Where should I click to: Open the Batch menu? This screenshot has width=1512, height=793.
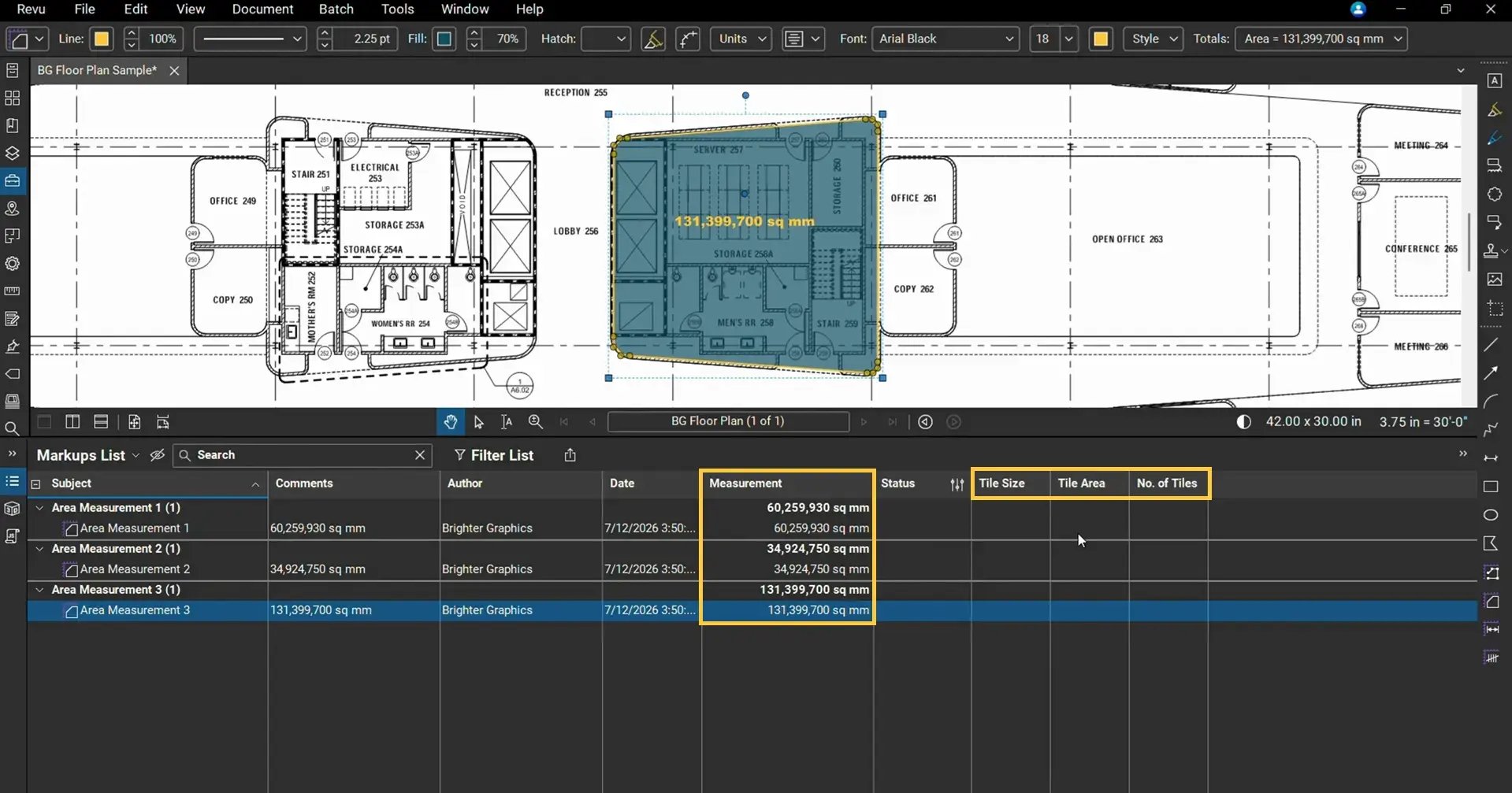(336, 9)
